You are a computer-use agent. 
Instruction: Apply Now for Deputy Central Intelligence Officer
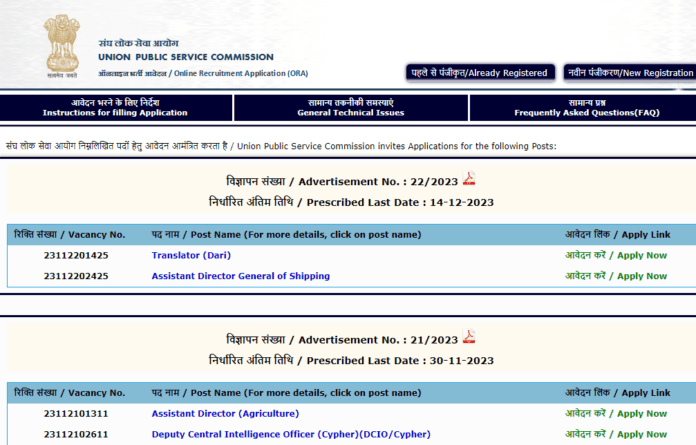coord(616,434)
